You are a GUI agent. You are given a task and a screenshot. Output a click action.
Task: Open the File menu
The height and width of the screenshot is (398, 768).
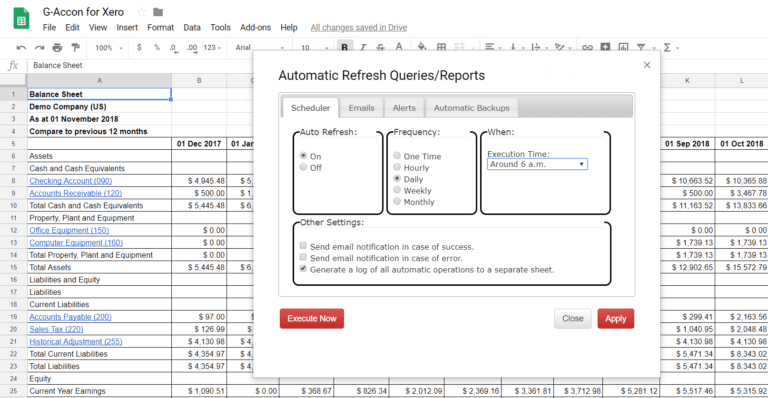pyautogui.click(x=49, y=27)
